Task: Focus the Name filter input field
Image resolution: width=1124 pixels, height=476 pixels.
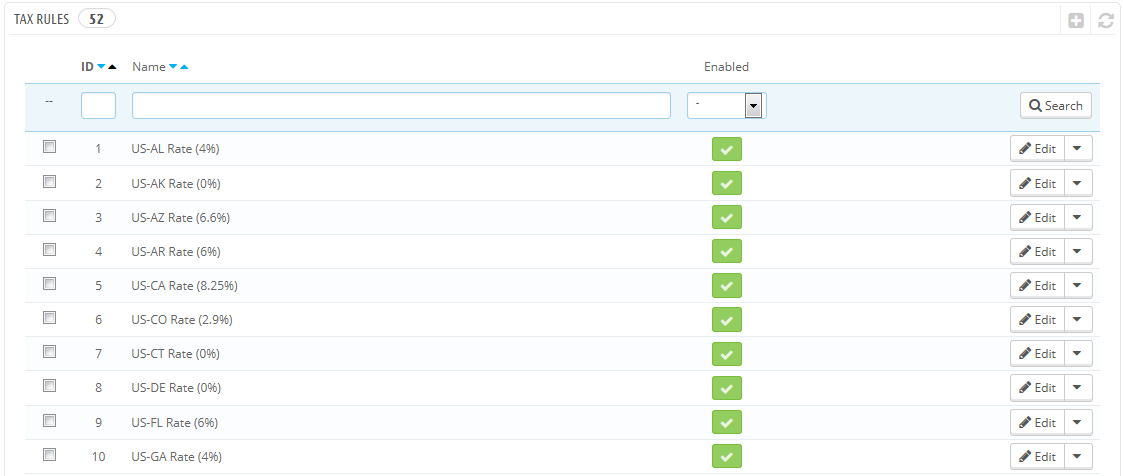Action: (401, 105)
